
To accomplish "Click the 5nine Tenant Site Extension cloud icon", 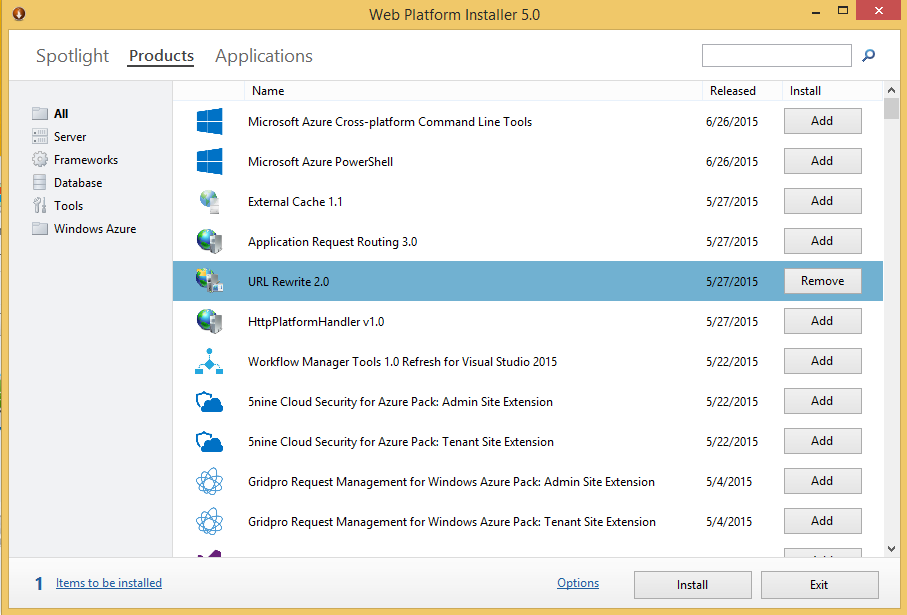I will pyautogui.click(x=209, y=441).
